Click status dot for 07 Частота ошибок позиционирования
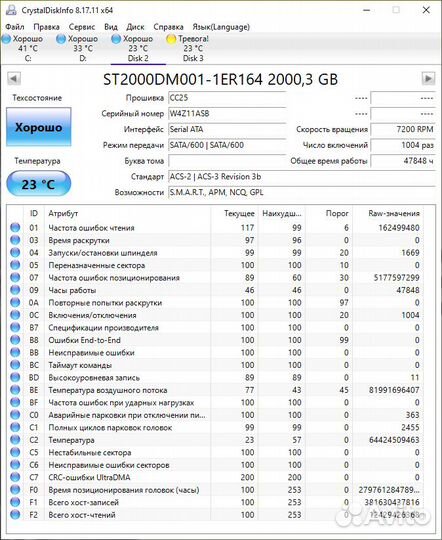 [15, 277]
